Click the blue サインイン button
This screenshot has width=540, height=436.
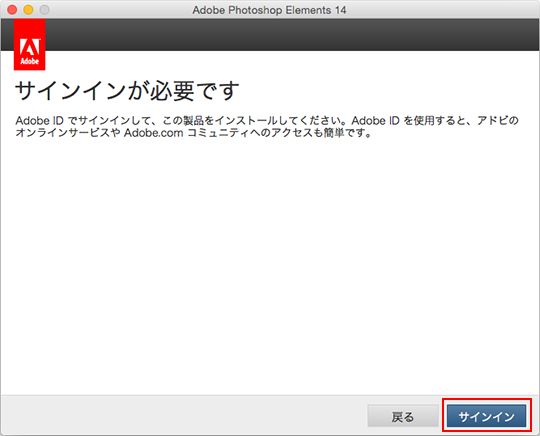486,416
